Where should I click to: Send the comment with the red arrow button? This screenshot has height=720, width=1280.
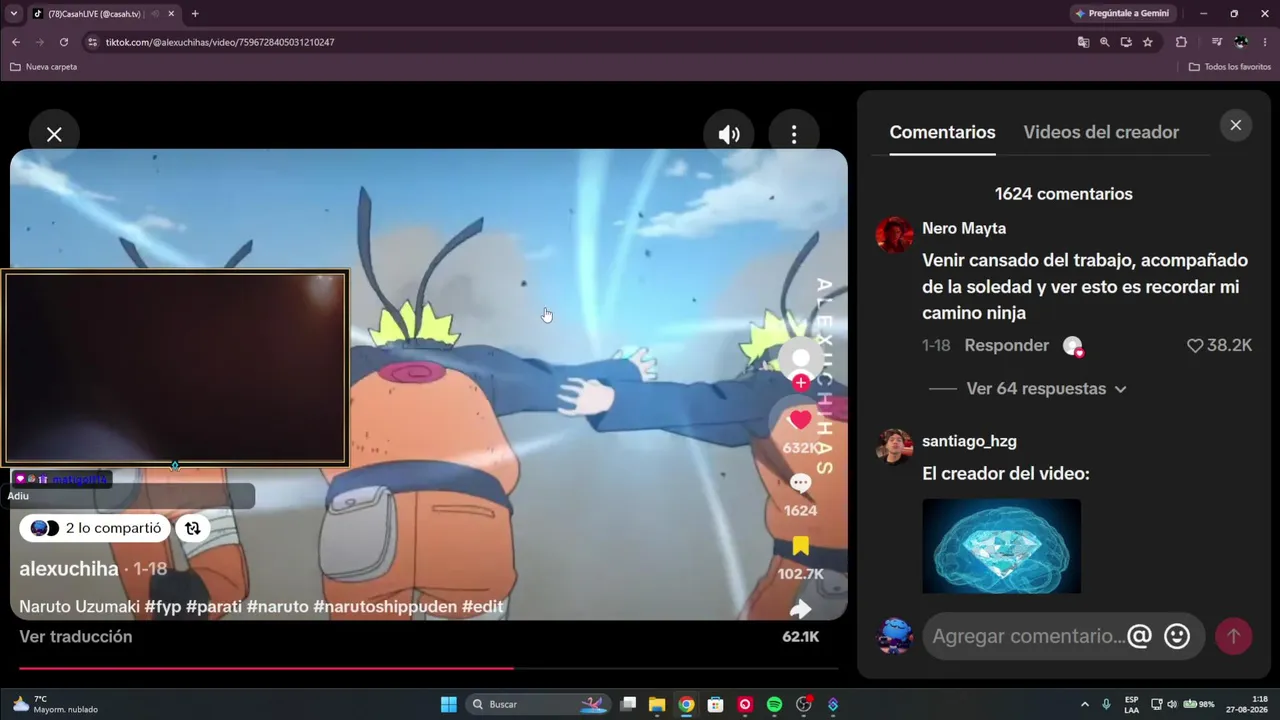1233,636
